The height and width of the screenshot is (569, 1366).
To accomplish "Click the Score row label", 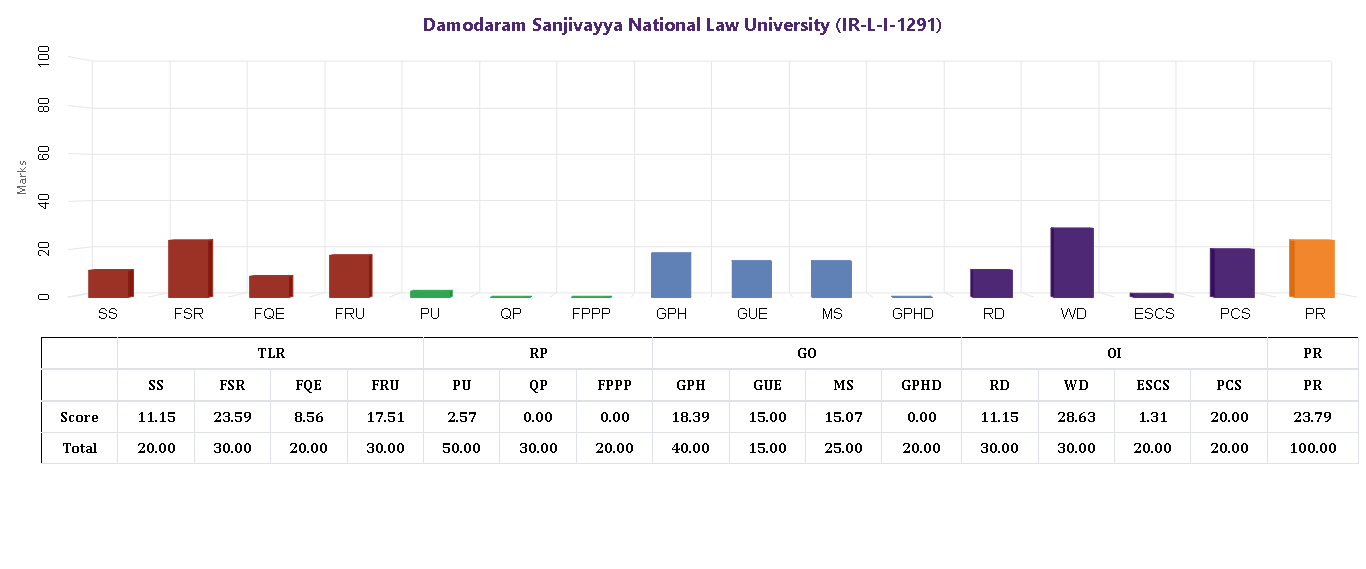I will (79, 417).
